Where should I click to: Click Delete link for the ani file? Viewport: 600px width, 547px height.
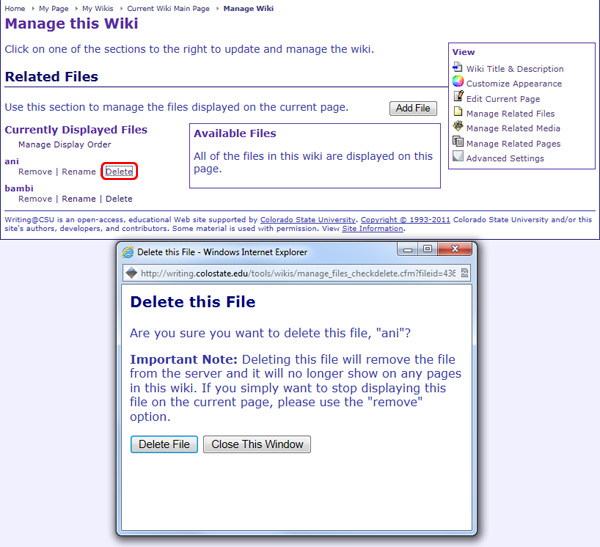click(x=119, y=172)
